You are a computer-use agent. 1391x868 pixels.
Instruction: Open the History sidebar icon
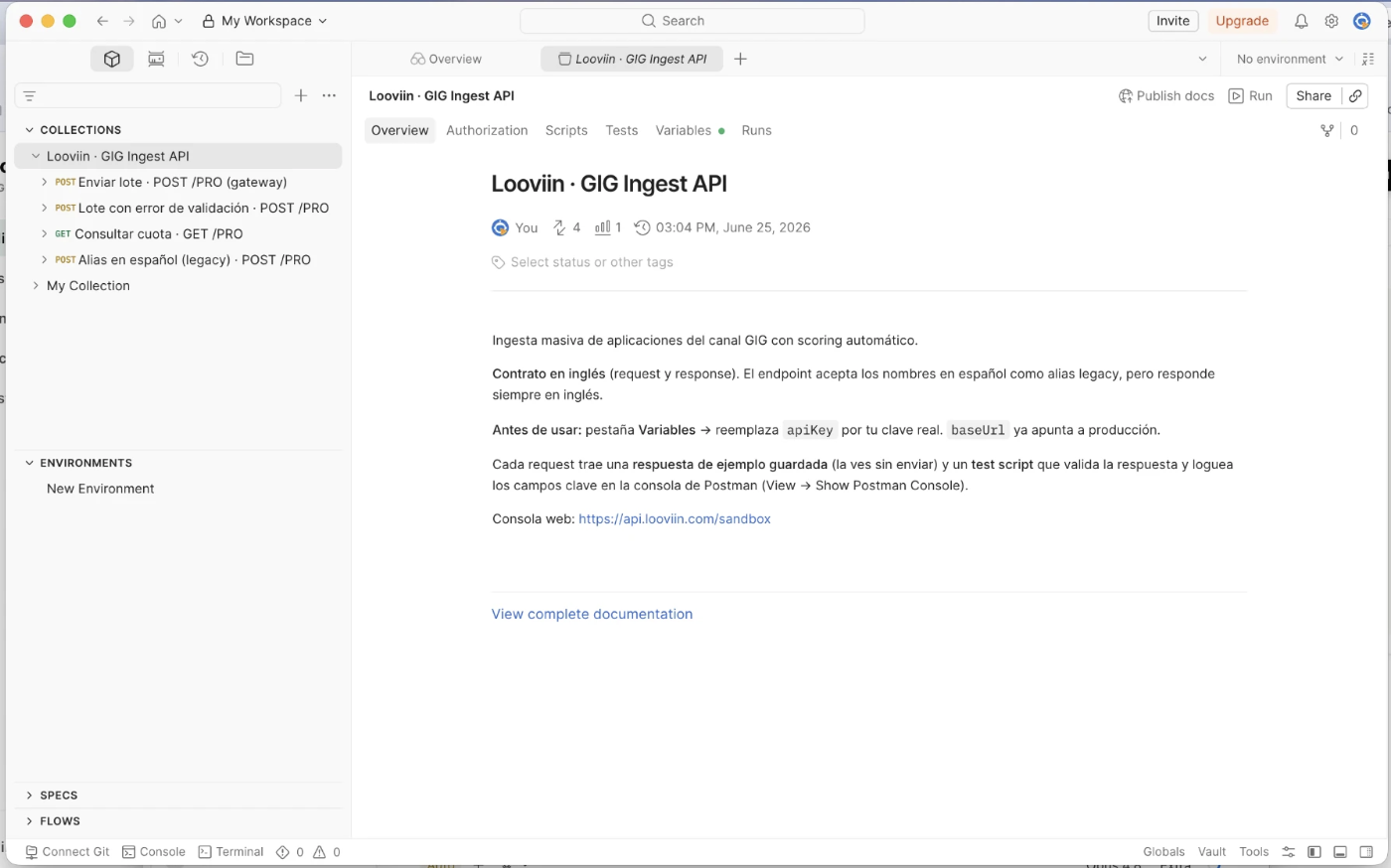tap(200, 59)
